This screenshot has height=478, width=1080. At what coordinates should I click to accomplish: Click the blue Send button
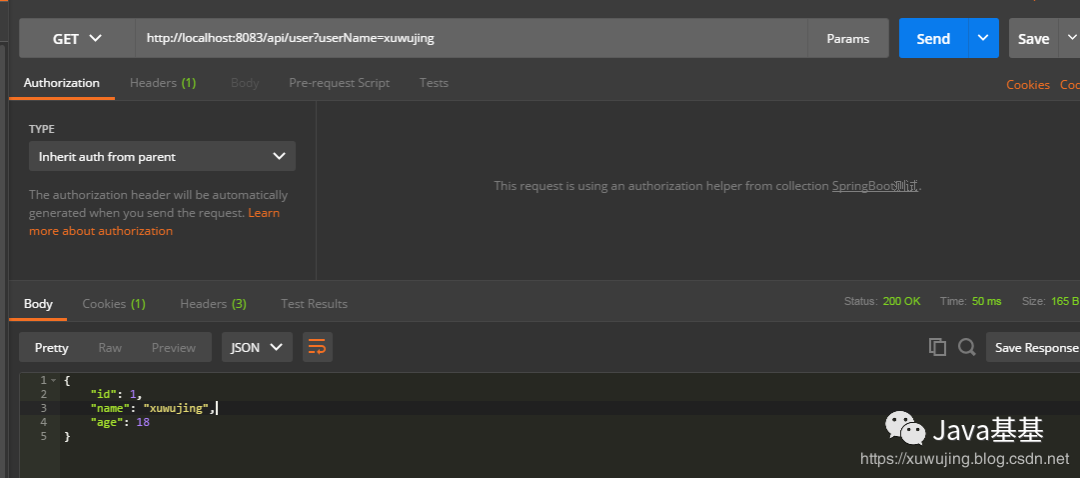(x=933, y=39)
